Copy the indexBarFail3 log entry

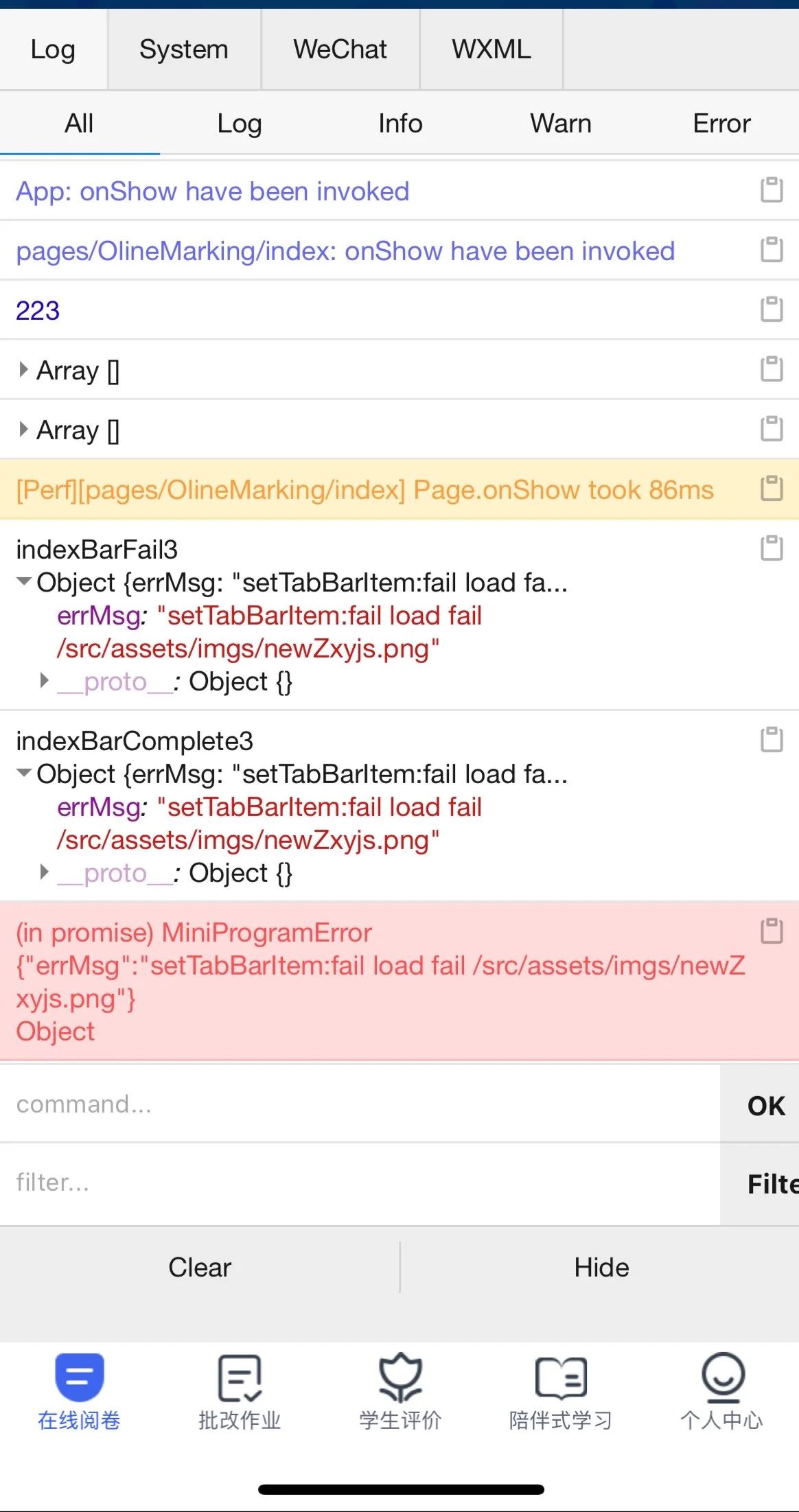click(x=772, y=548)
